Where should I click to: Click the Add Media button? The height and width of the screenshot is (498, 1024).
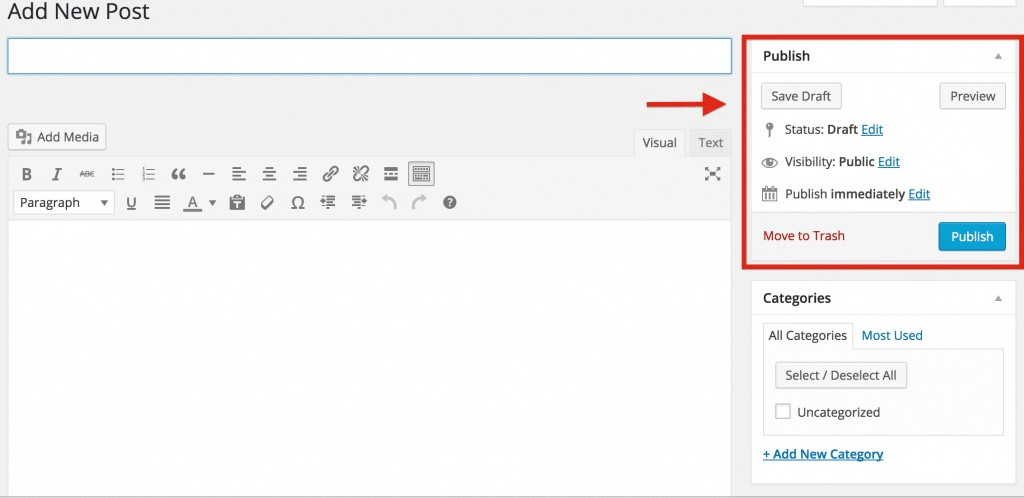pos(57,137)
